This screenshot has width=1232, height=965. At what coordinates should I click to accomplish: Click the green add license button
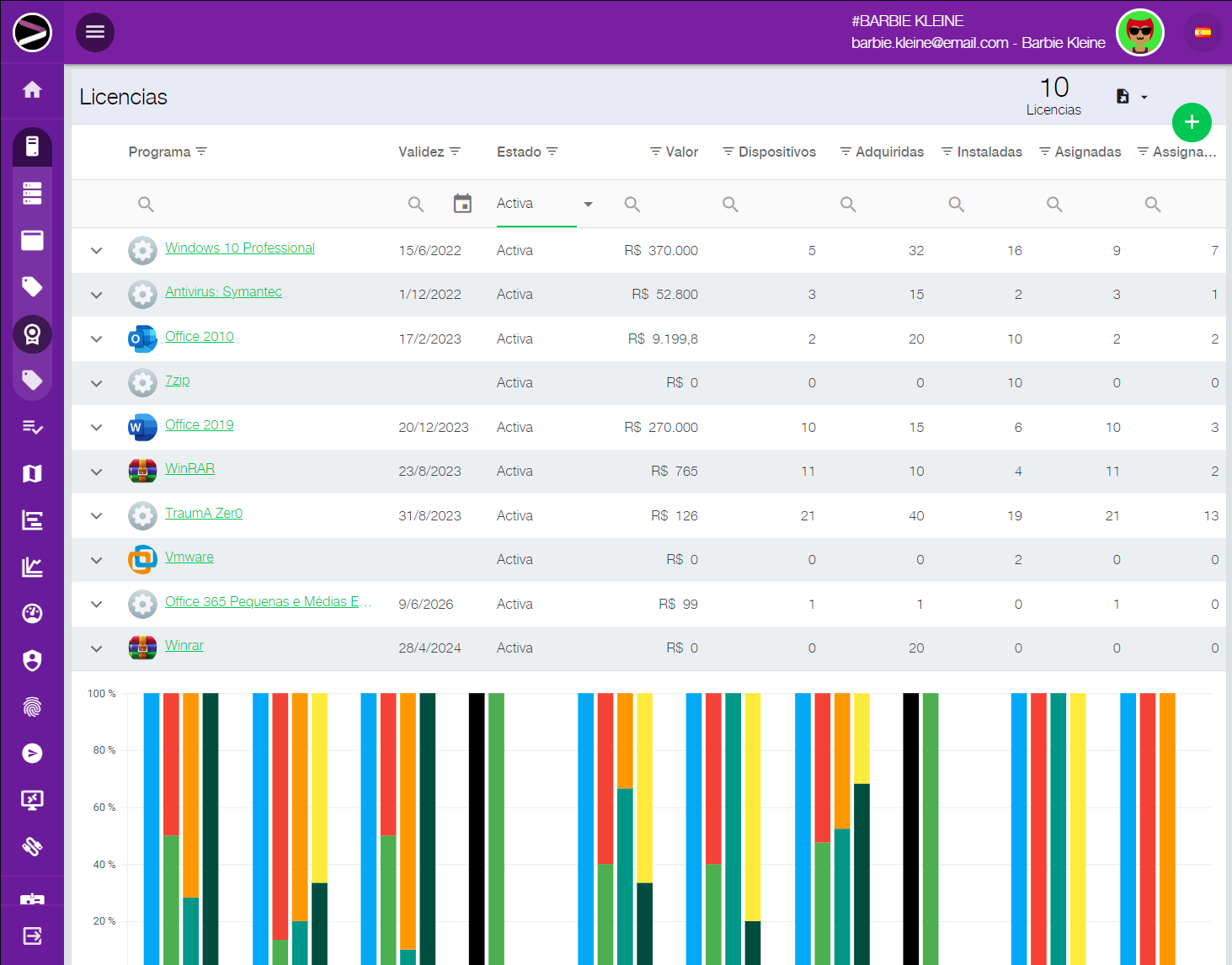(1191, 122)
